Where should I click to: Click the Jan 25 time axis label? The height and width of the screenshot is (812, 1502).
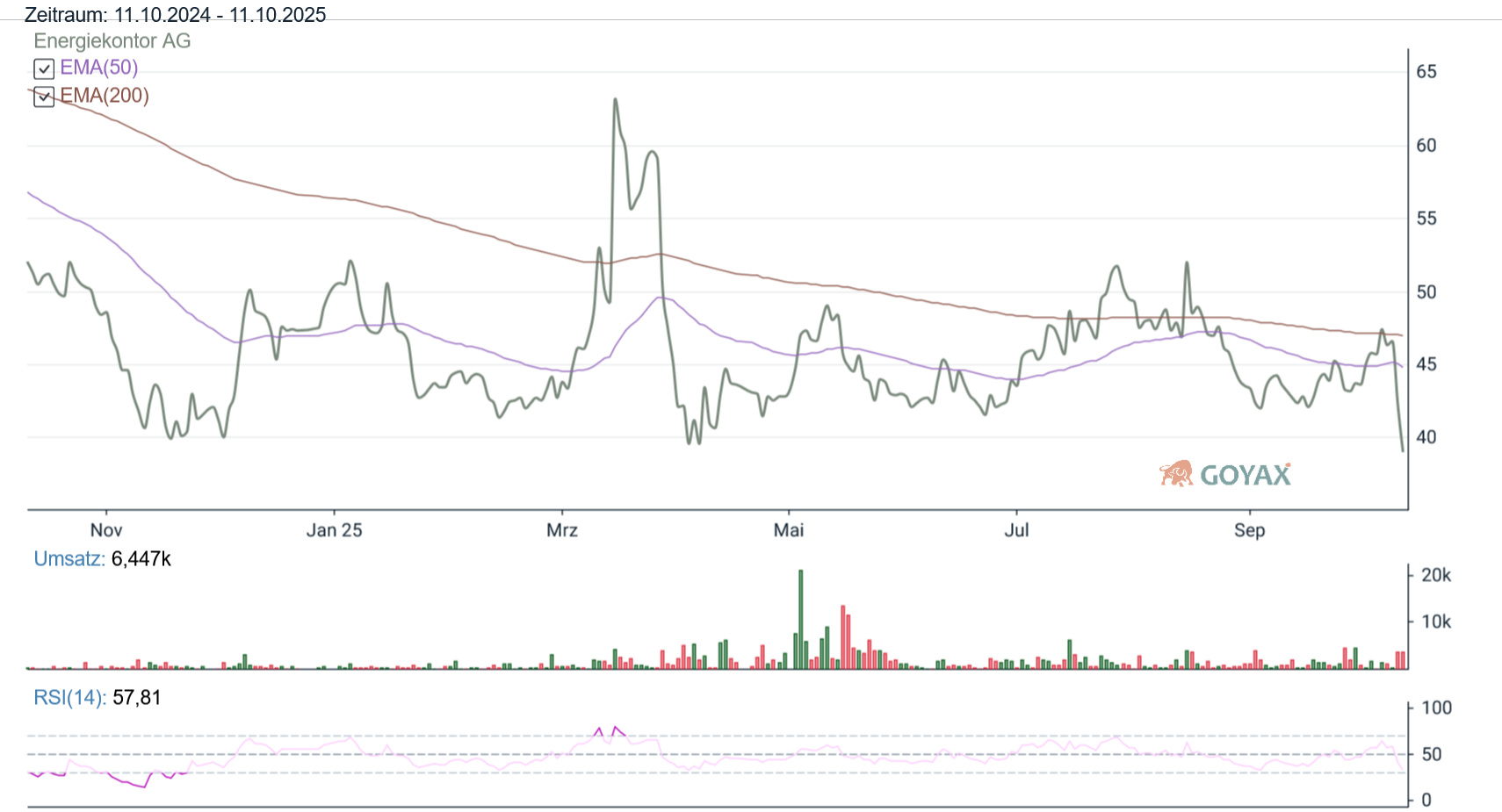[x=334, y=530]
